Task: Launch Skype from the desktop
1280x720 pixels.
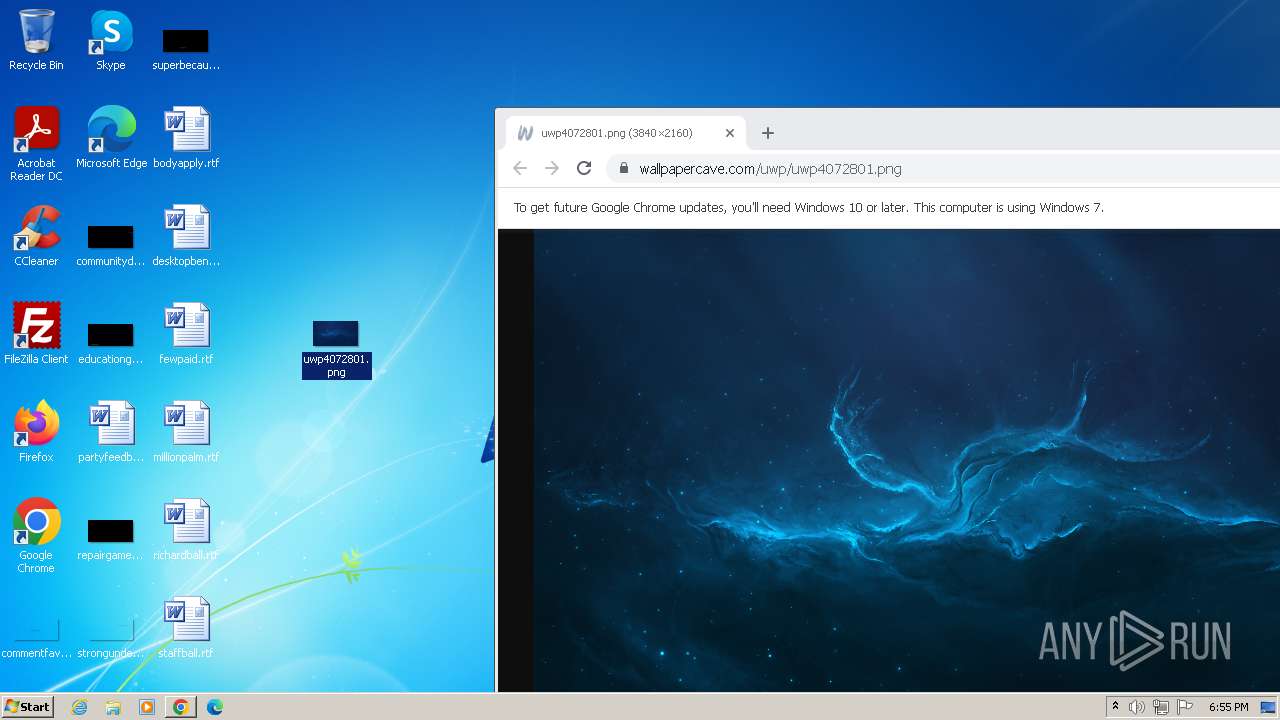Action: pyautogui.click(x=110, y=40)
